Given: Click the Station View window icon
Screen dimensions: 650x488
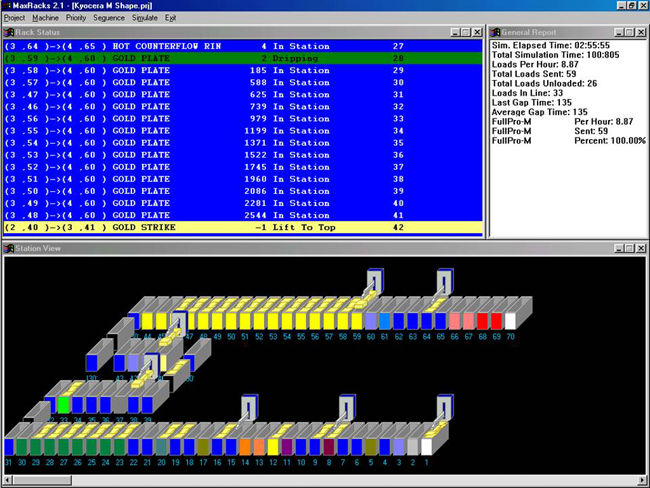Looking at the screenshot, I should 9,248.
